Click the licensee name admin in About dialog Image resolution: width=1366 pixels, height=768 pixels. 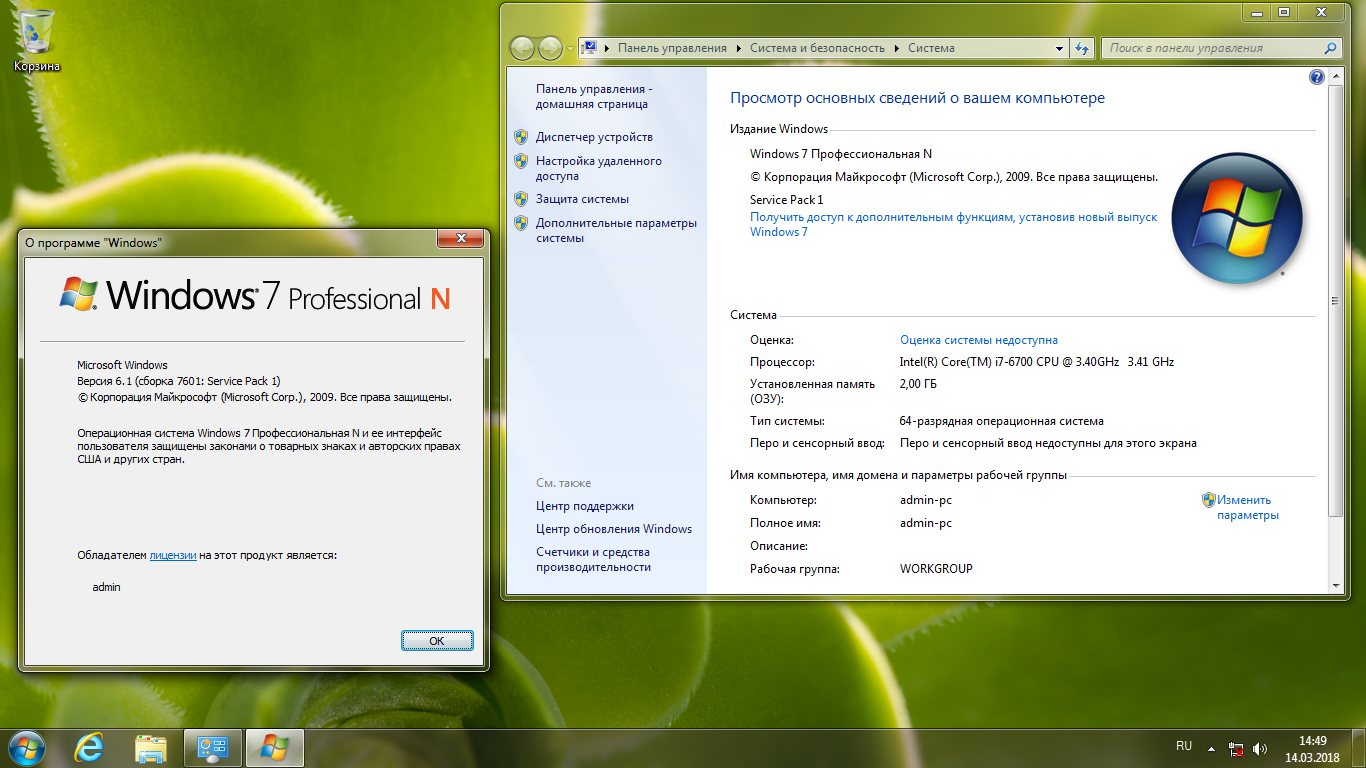[x=106, y=587]
